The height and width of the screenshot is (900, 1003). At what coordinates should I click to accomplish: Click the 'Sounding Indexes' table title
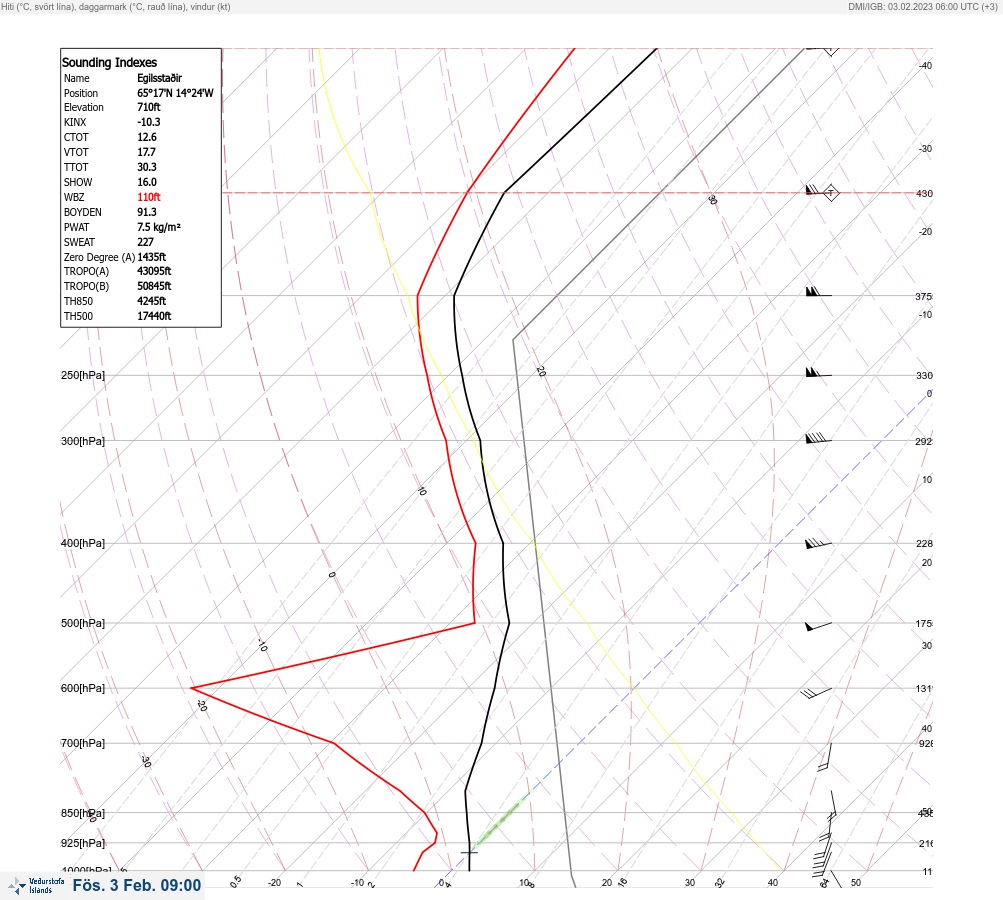[x=109, y=62]
